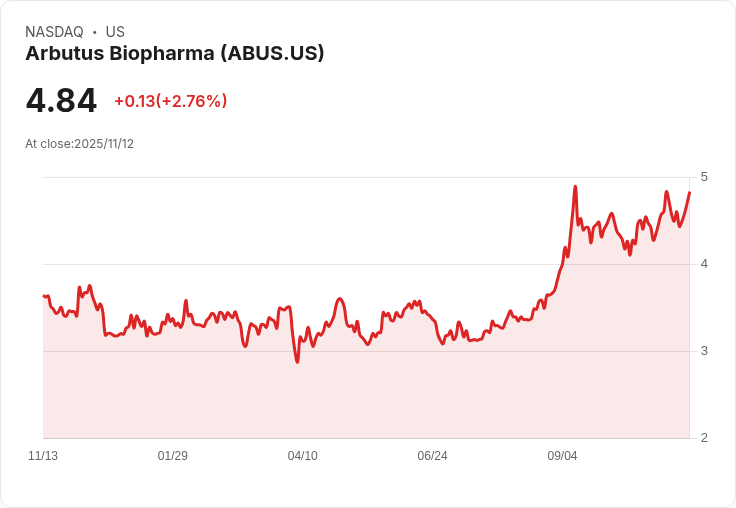Viewport: 736px width, 508px height.
Task: Click the leftmost start of the price line
Action: point(44,296)
